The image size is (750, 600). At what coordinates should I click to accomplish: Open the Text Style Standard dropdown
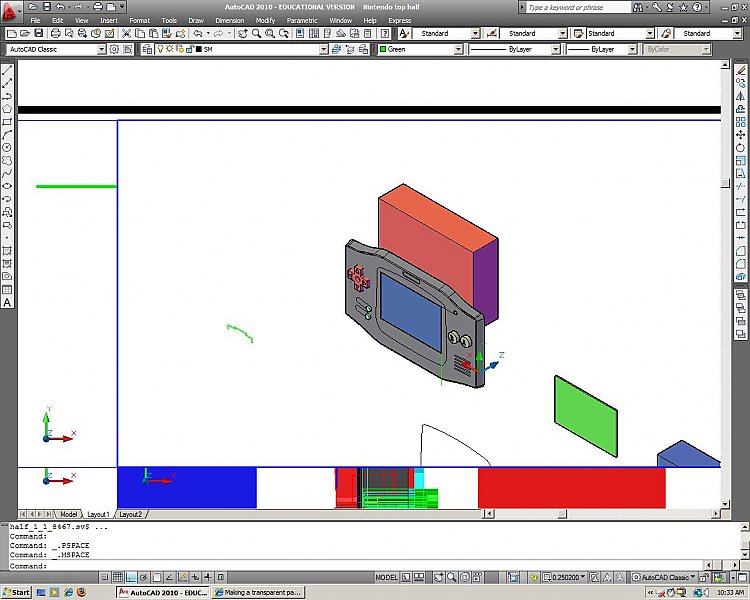pyautogui.click(x=475, y=33)
